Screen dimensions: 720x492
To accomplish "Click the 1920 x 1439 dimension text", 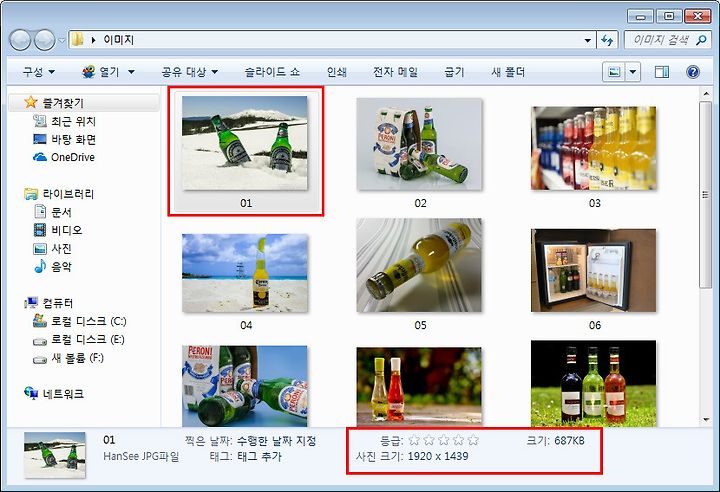I will coord(438,457).
